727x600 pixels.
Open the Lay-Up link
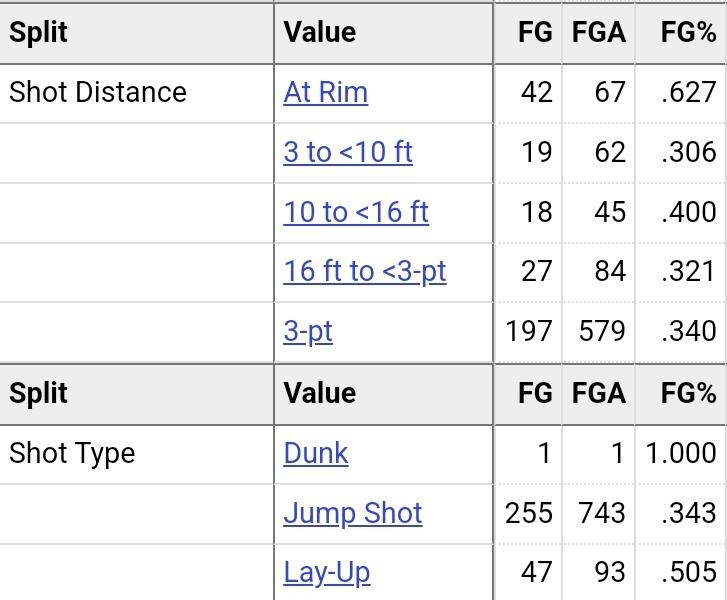[x=326, y=573]
